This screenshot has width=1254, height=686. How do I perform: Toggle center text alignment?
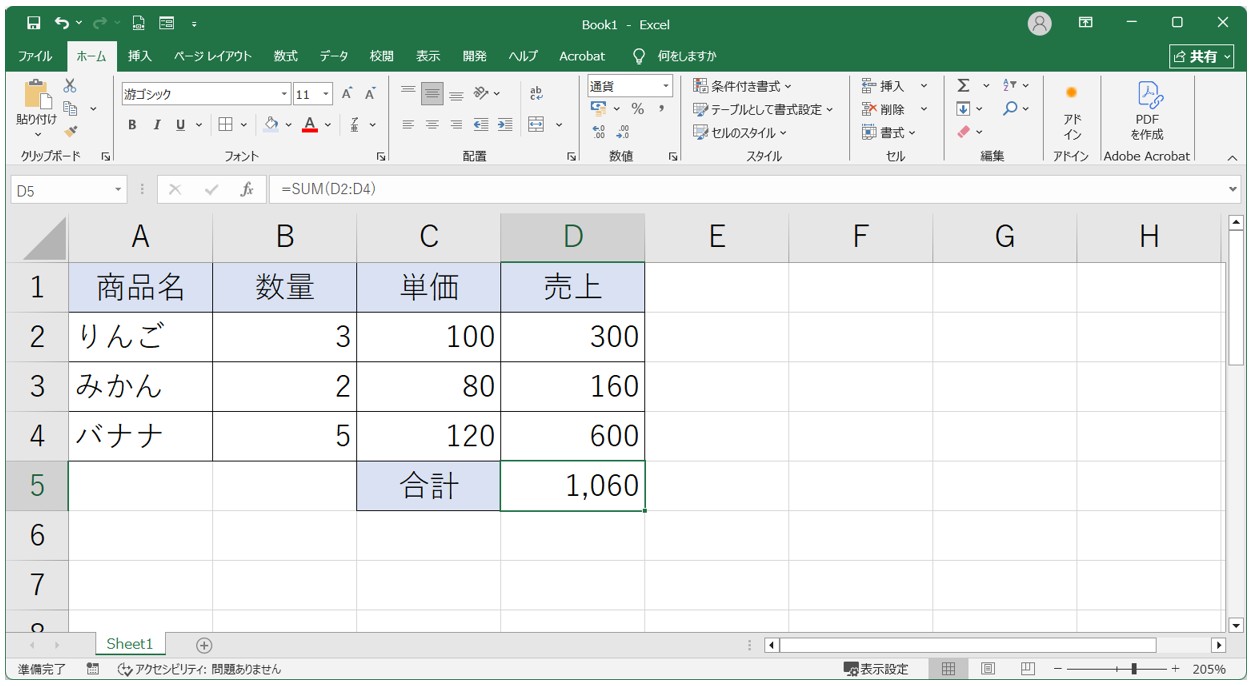432,125
